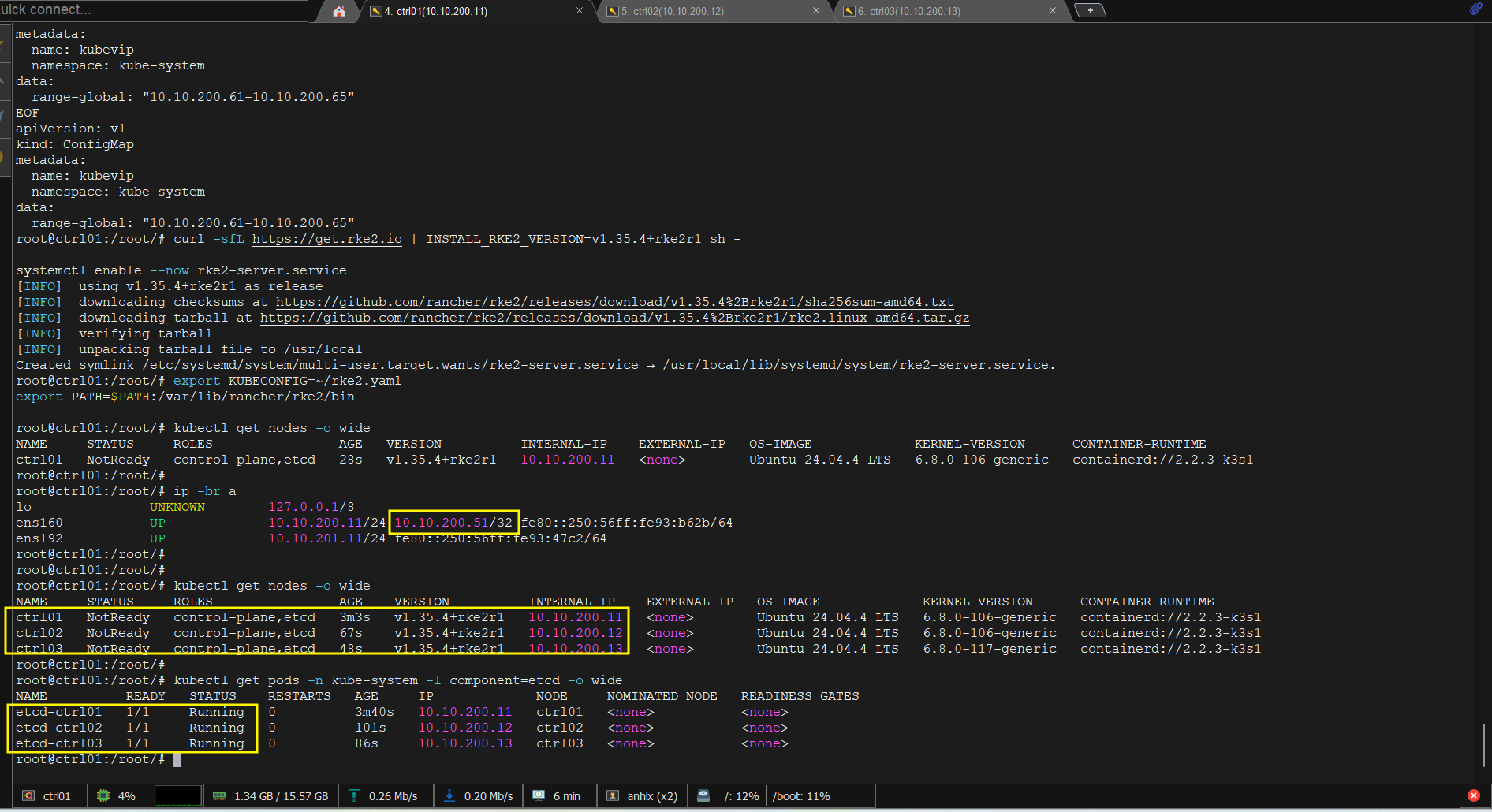The height and width of the screenshot is (812, 1492).
Task: Open the Home tab icon
Action: (339, 11)
